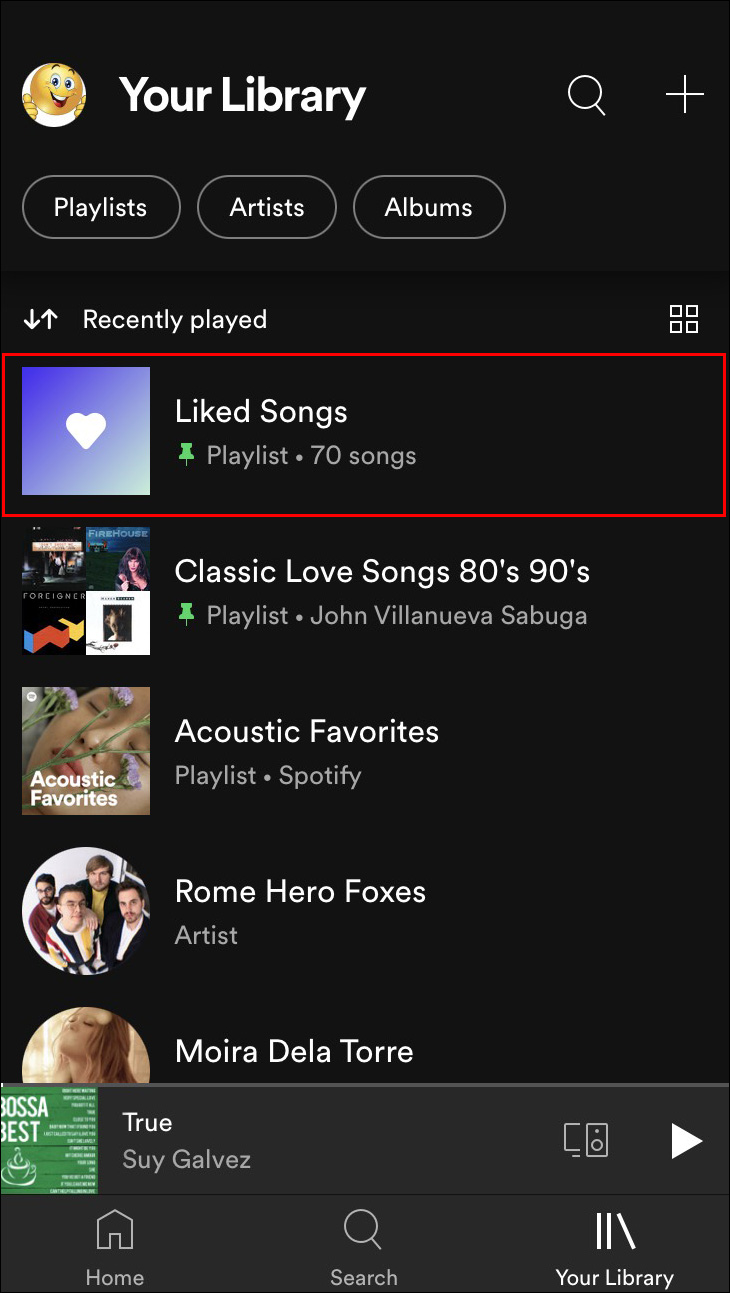Viewport: 730px width, 1293px height.
Task: Tap the sort arrows icon
Action: tap(41, 319)
